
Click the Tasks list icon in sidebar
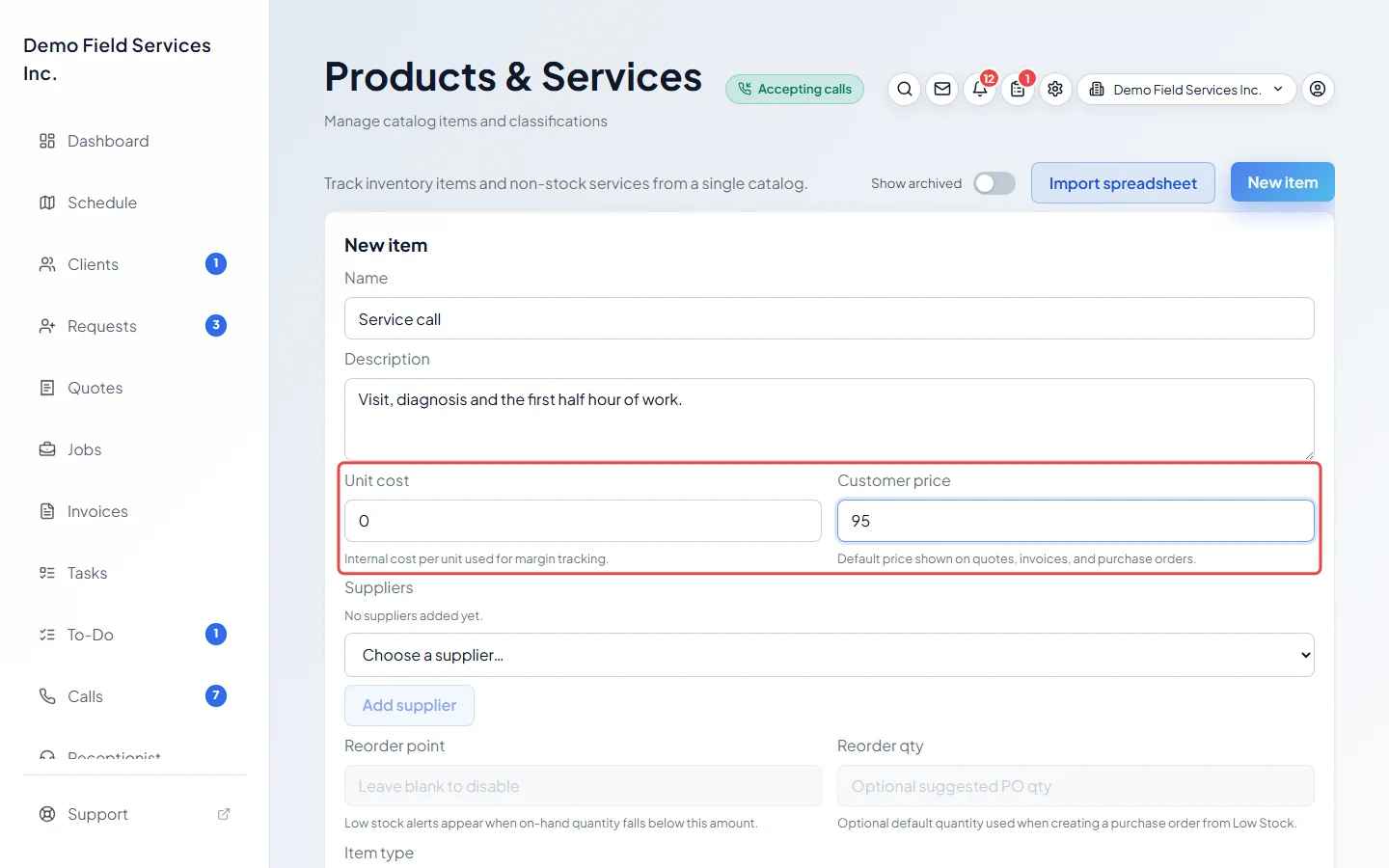coord(47,573)
